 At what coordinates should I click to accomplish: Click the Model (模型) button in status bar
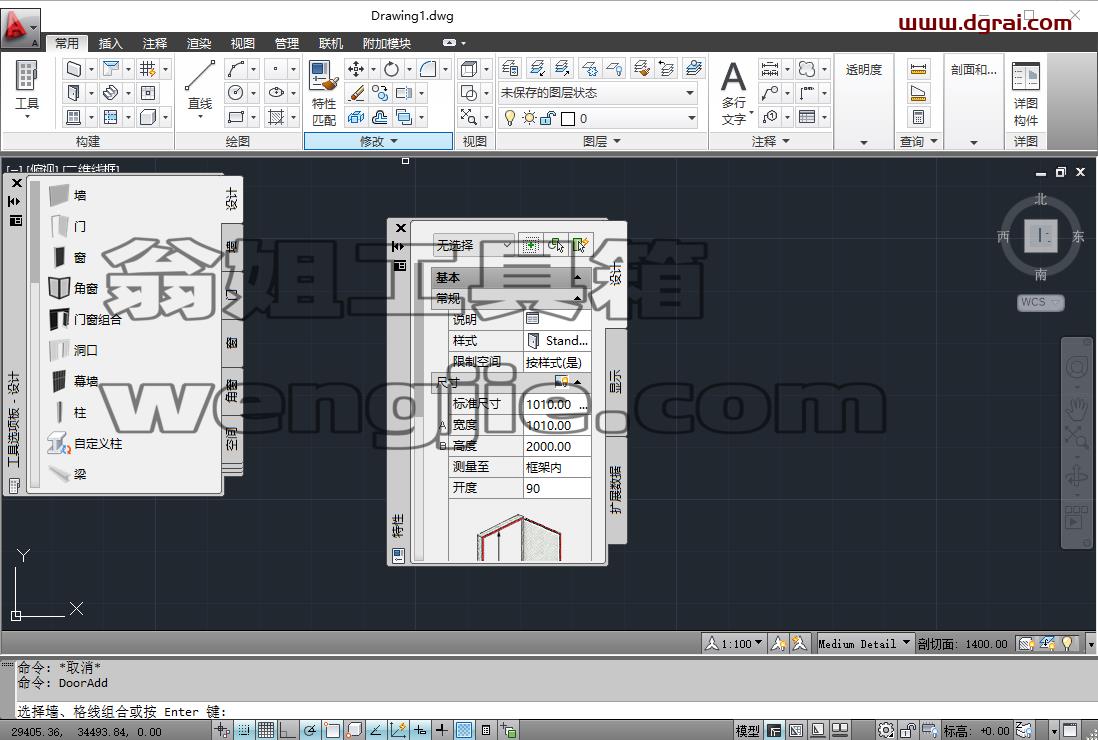747,731
